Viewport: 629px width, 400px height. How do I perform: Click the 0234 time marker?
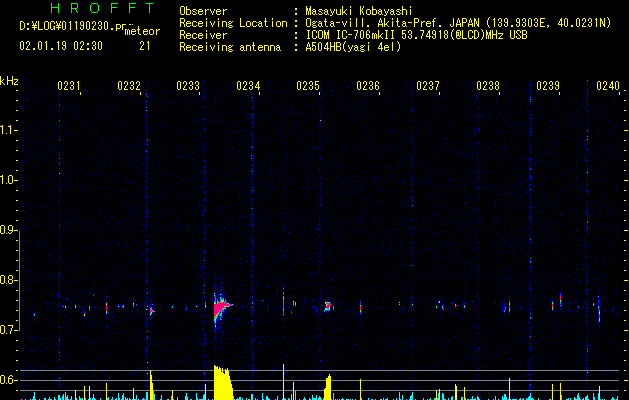pos(248,86)
